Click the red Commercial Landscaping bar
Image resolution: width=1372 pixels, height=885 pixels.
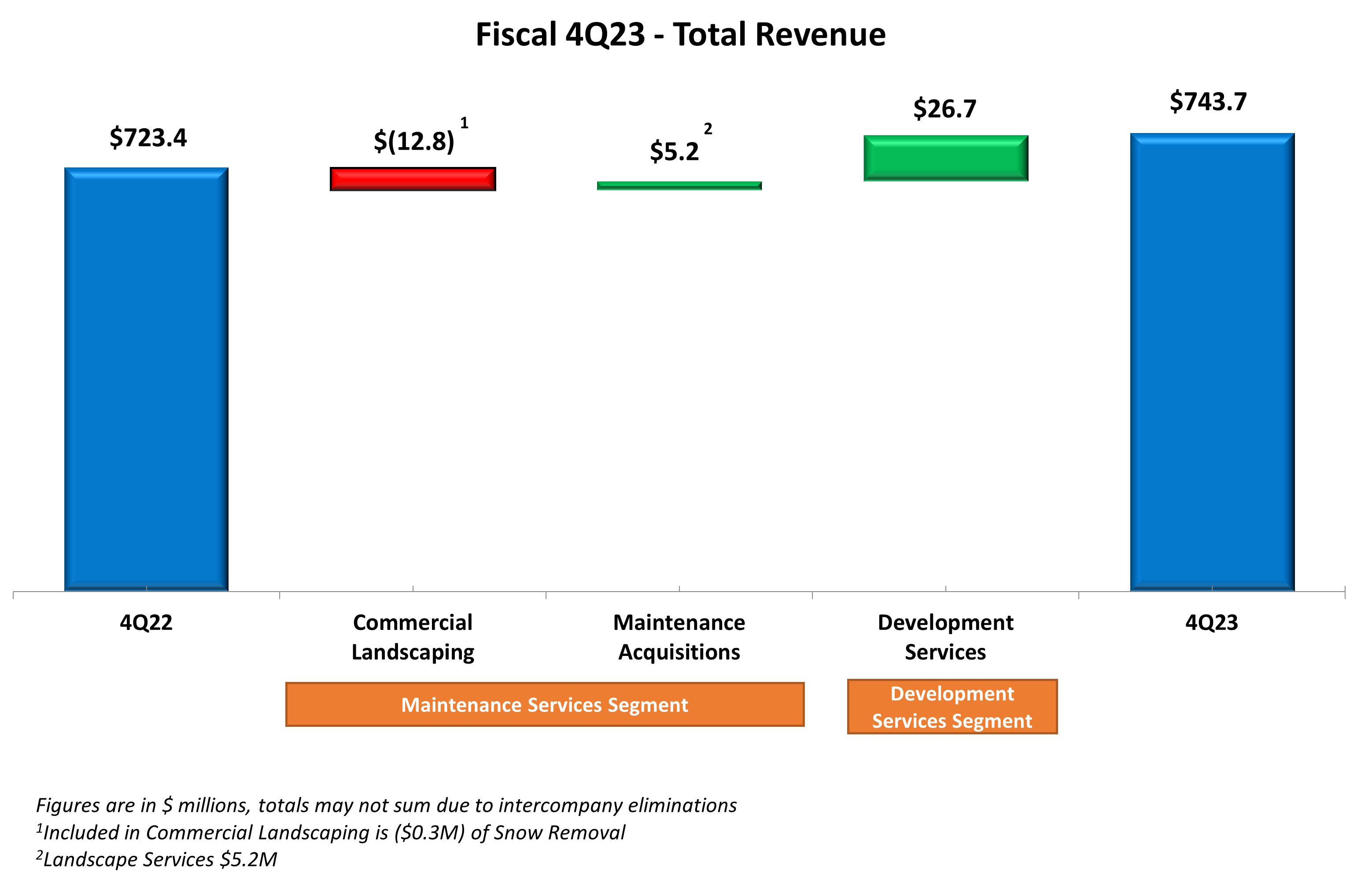point(412,179)
